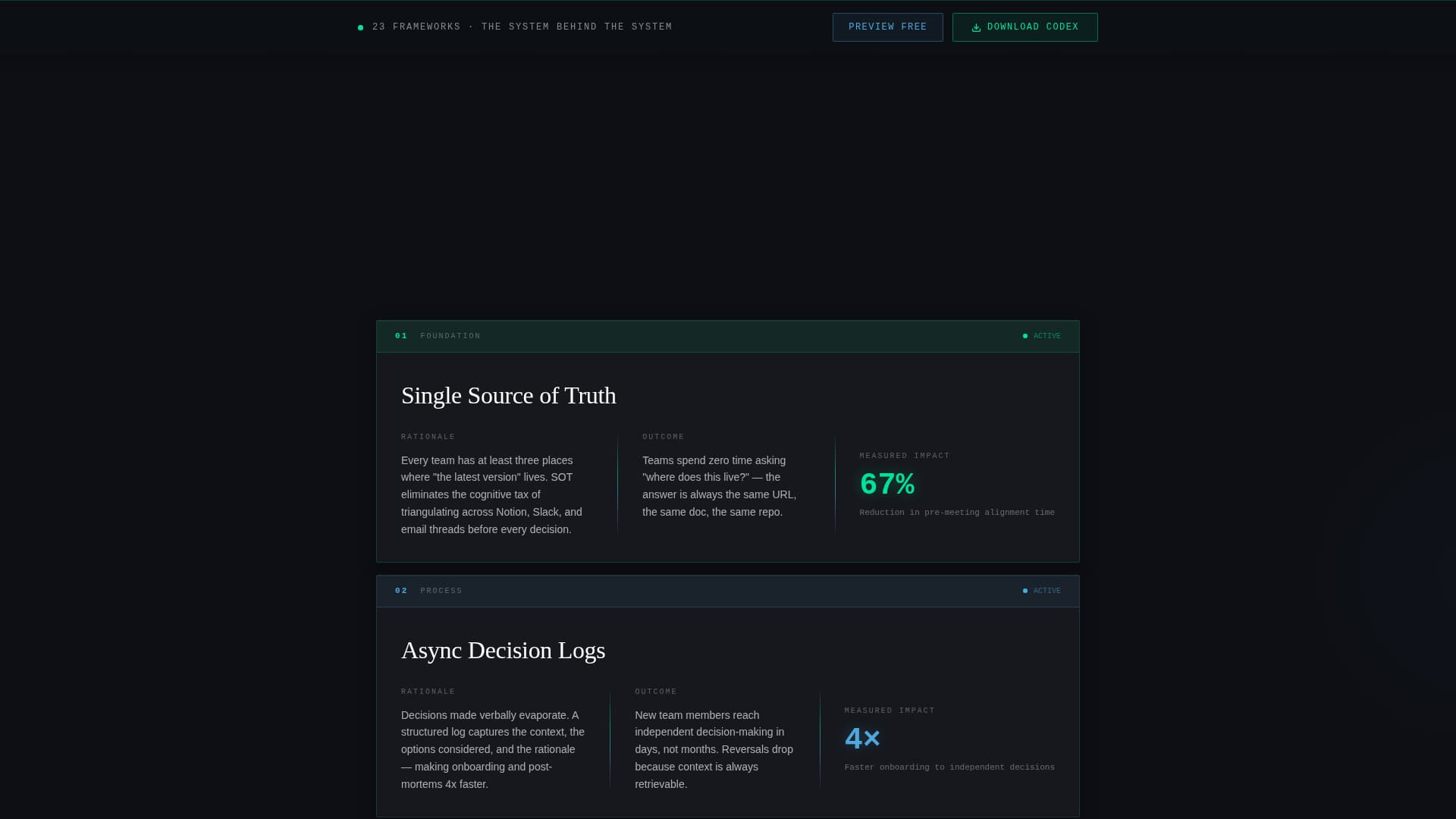Click the 4x measured impact figure
The image size is (1456, 819).
pos(862,738)
